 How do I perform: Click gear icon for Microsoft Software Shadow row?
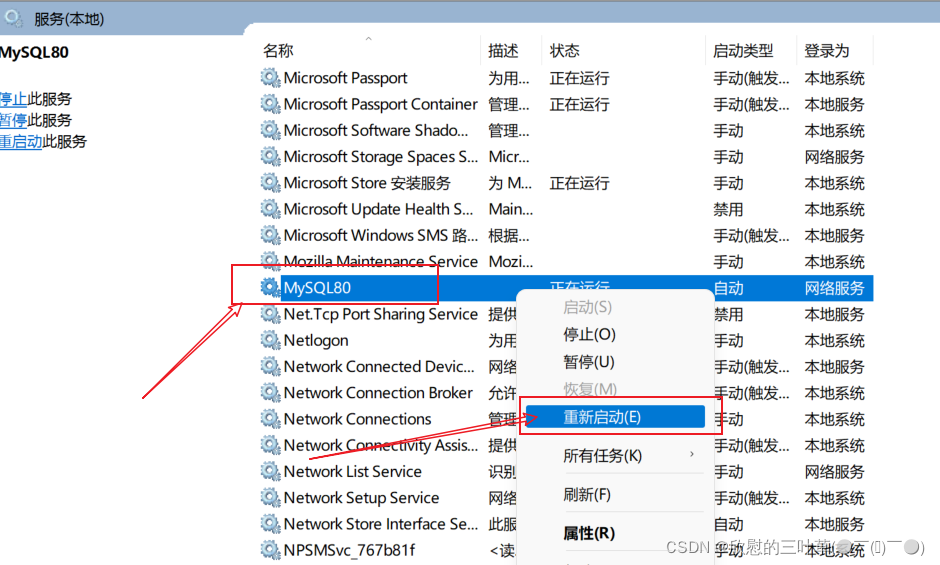(270, 130)
